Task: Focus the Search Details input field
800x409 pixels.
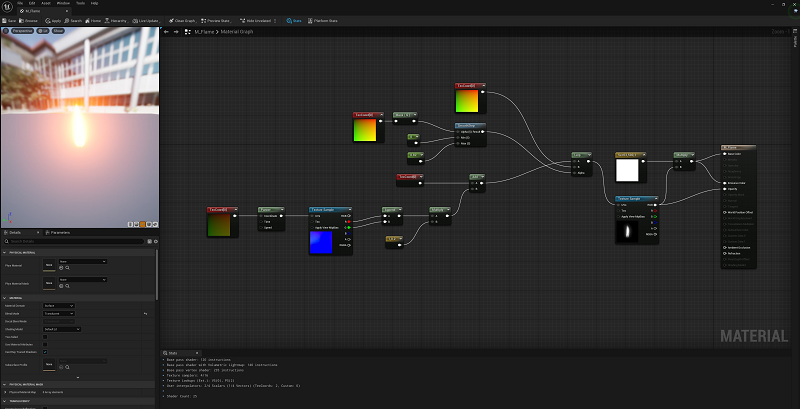Action: click(x=74, y=241)
